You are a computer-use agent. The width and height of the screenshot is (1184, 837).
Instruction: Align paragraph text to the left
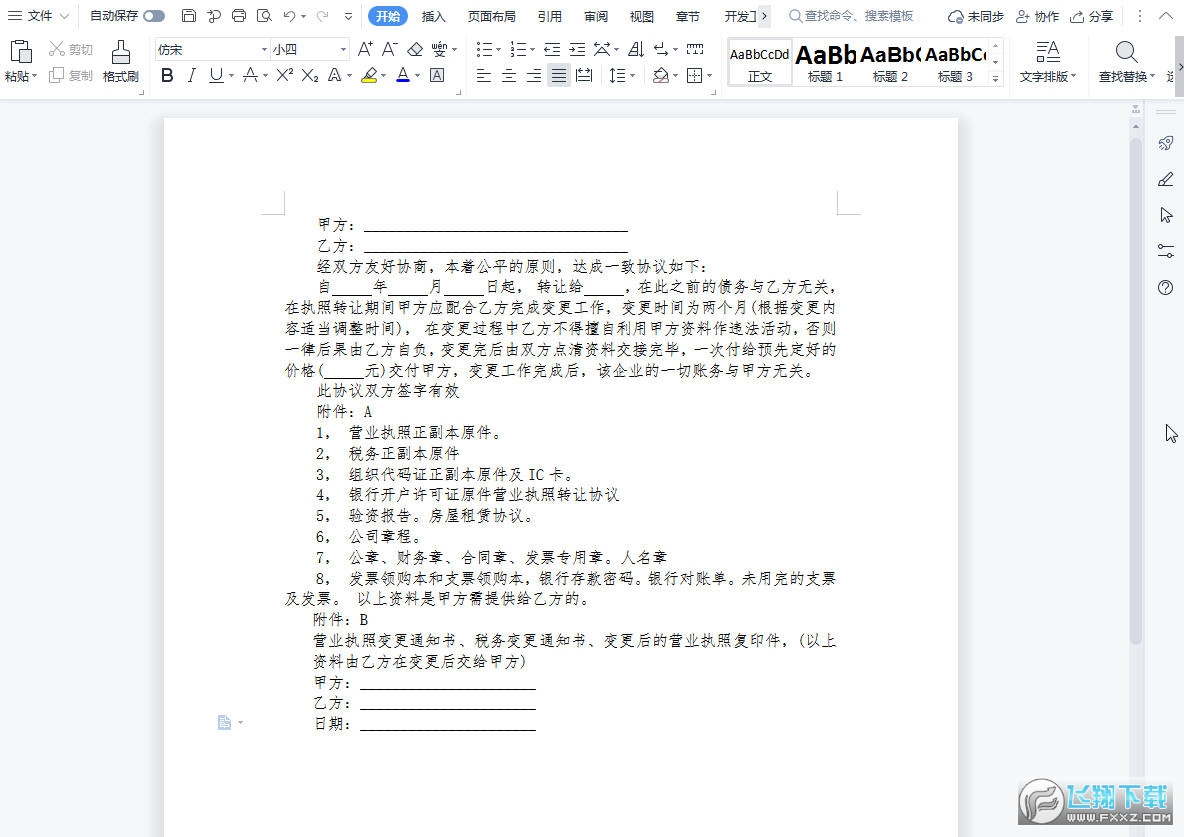point(484,75)
